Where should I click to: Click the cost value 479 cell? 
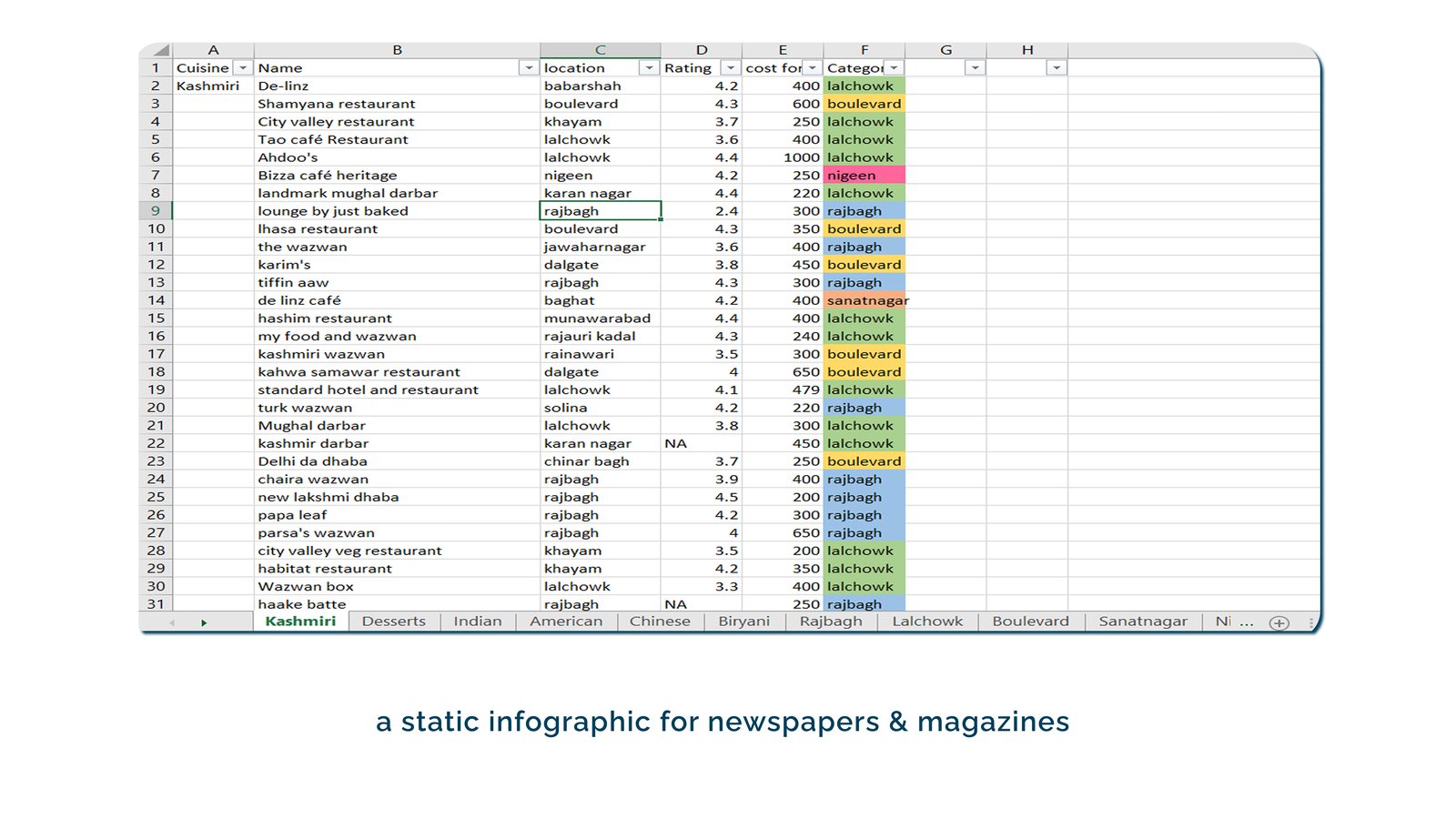[x=783, y=389]
